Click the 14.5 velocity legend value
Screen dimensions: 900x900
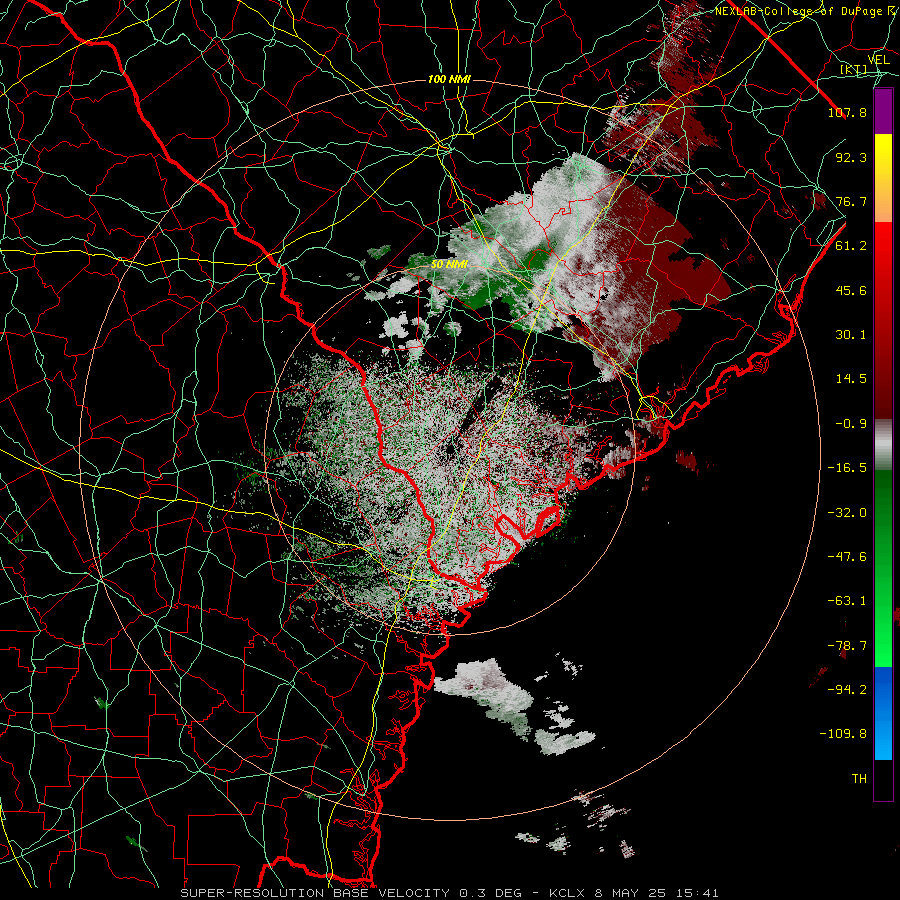[851, 379]
